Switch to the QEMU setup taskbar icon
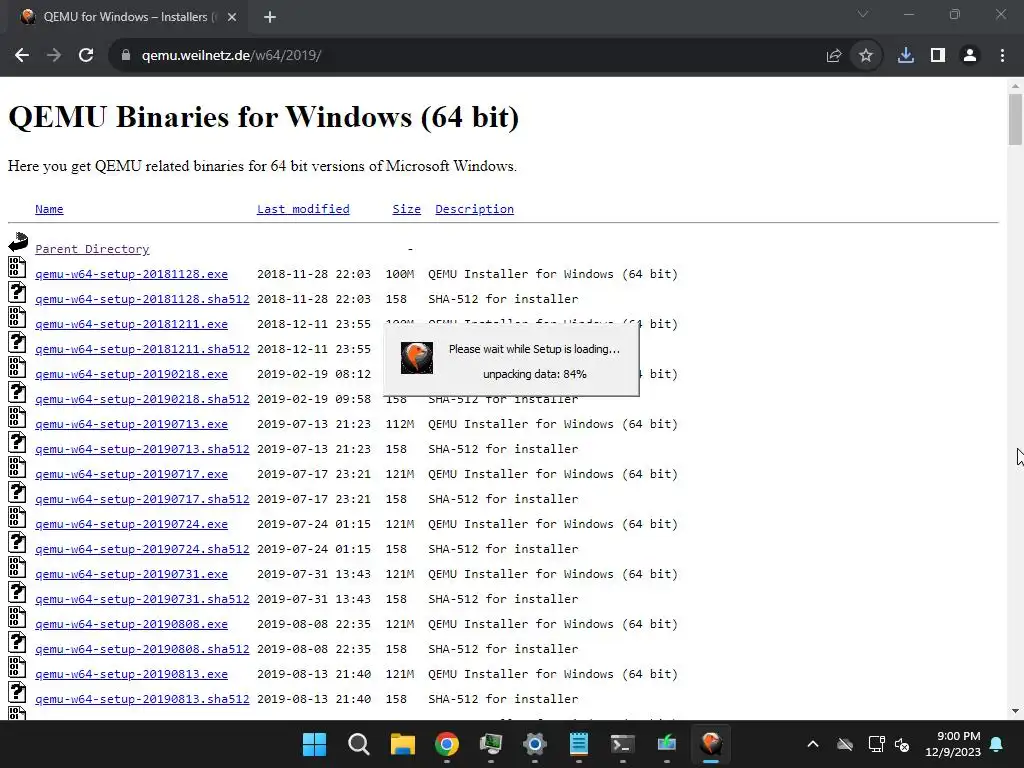The width and height of the screenshot is (1024, 768). [x=711, y=744]
